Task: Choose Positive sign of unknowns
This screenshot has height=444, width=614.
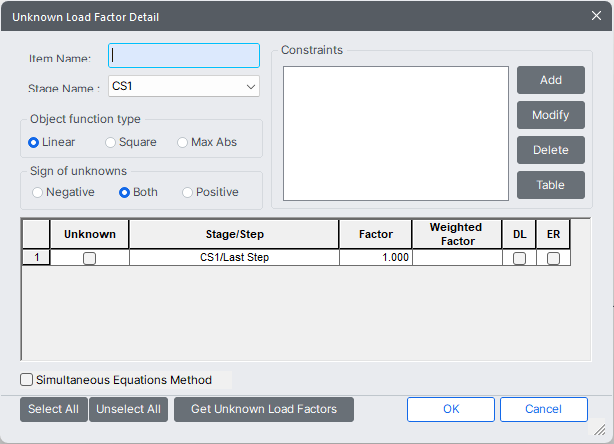Action: click(210, 192)
